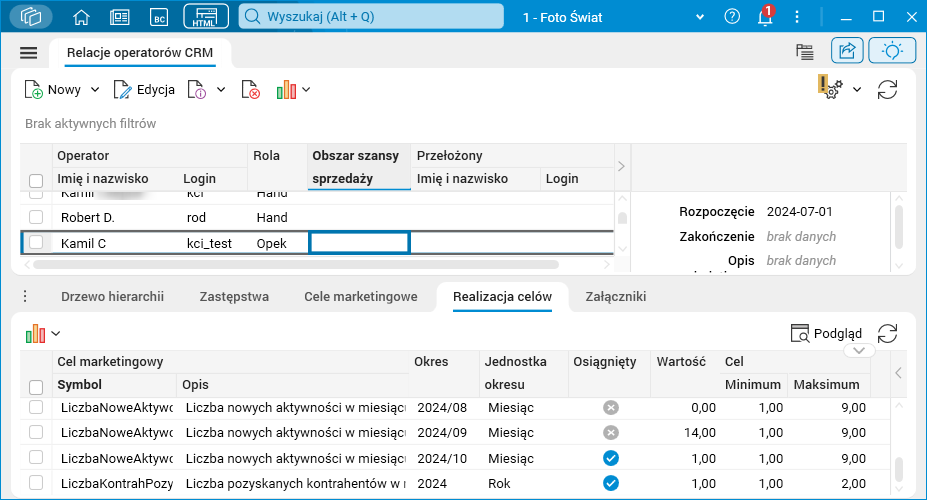The width and height of the screenshot is (927, 500).
Task: Click the delete document icon
Action: click(251, 90)
